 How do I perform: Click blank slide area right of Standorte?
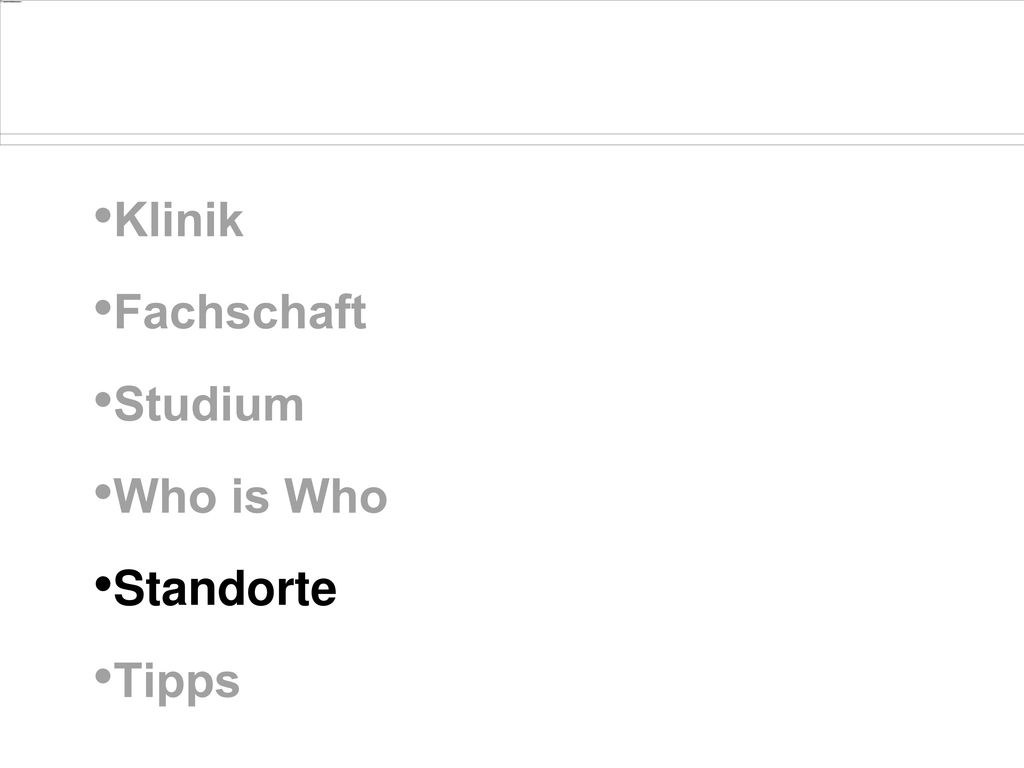(679, 588)
